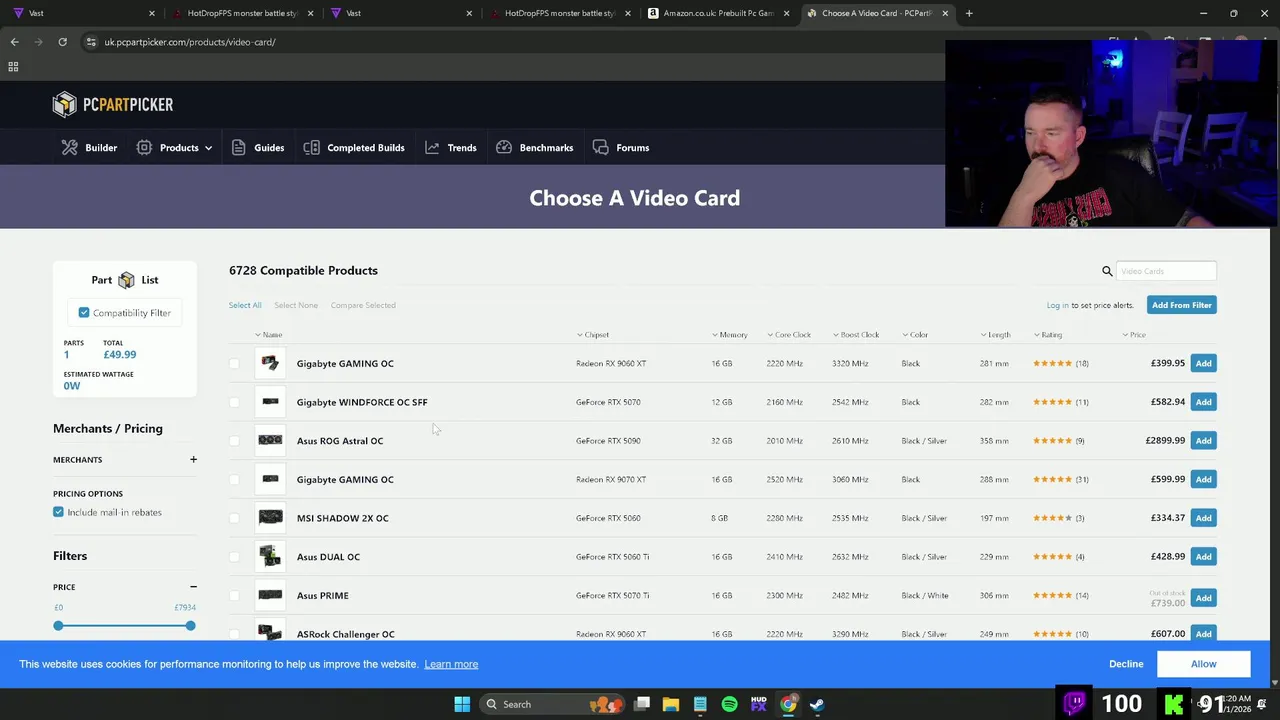Open the Forums navigation item
1280x720 pixels.
point(621,147)
